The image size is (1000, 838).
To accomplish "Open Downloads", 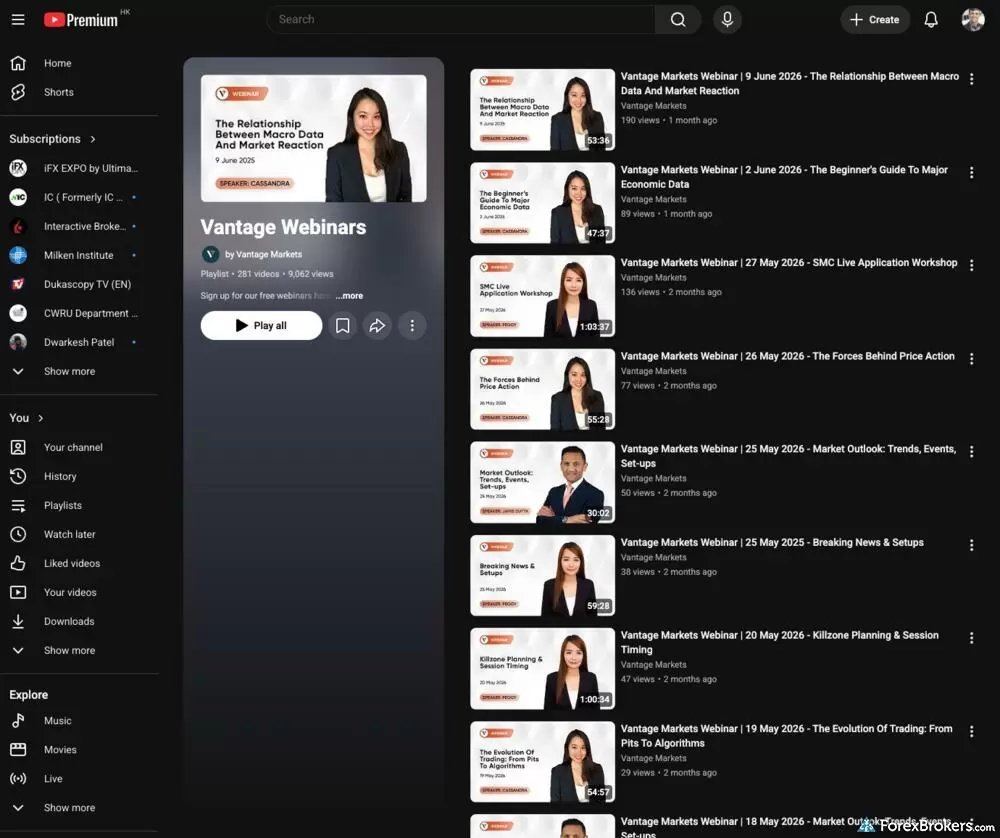I will 79,622.
